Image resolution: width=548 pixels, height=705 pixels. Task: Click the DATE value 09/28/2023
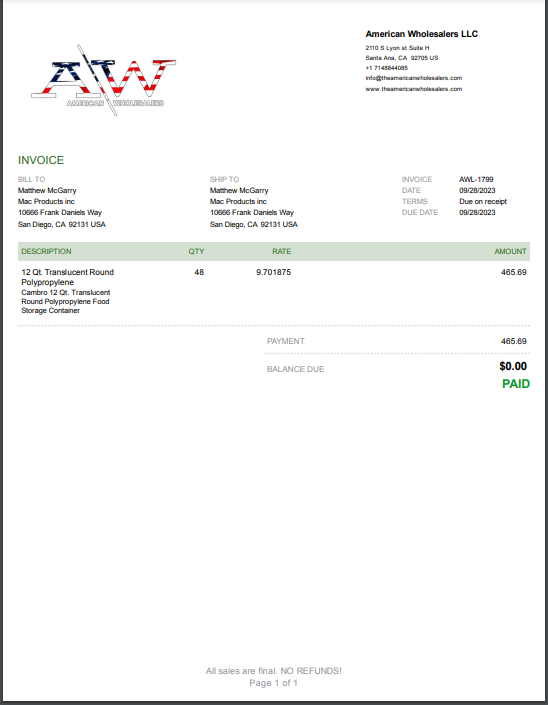[477, 191]
